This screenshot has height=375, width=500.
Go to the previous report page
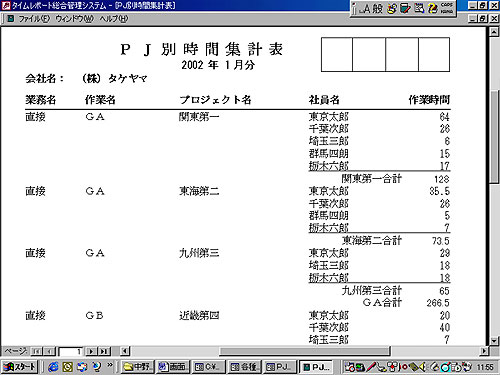pyautogui.click(x=49, y=351)
